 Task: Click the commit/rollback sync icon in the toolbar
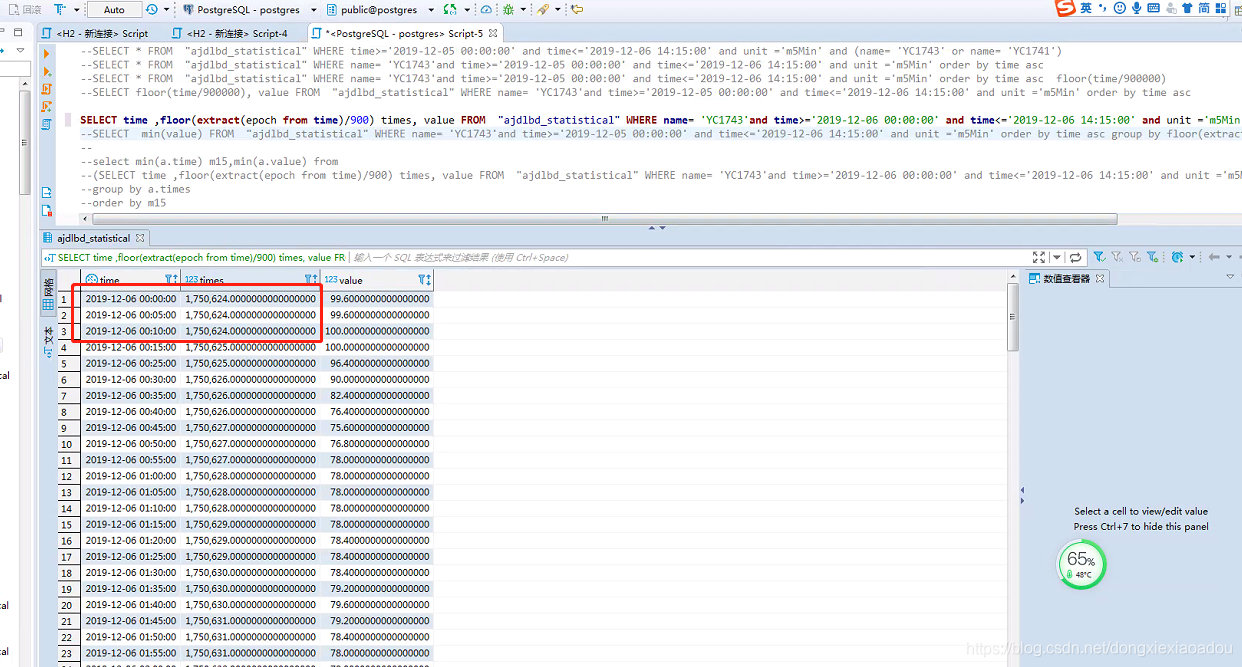coord(450,9)
